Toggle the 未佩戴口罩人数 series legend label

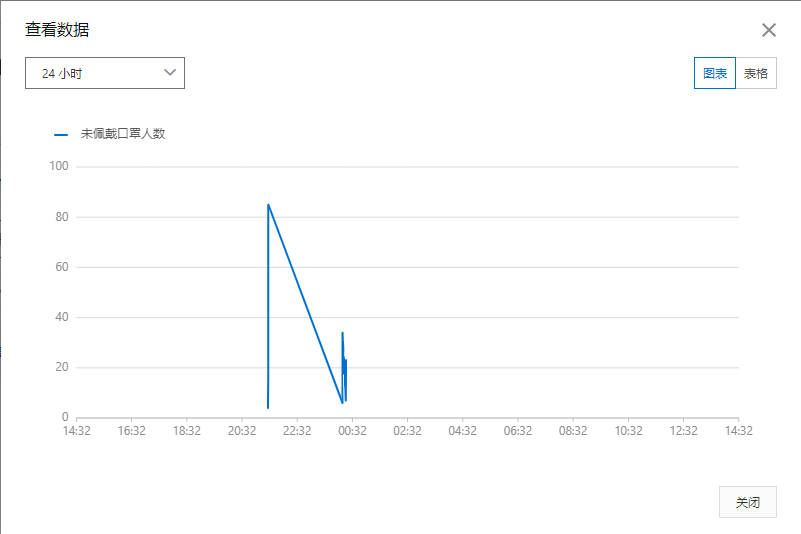(122, 133)
